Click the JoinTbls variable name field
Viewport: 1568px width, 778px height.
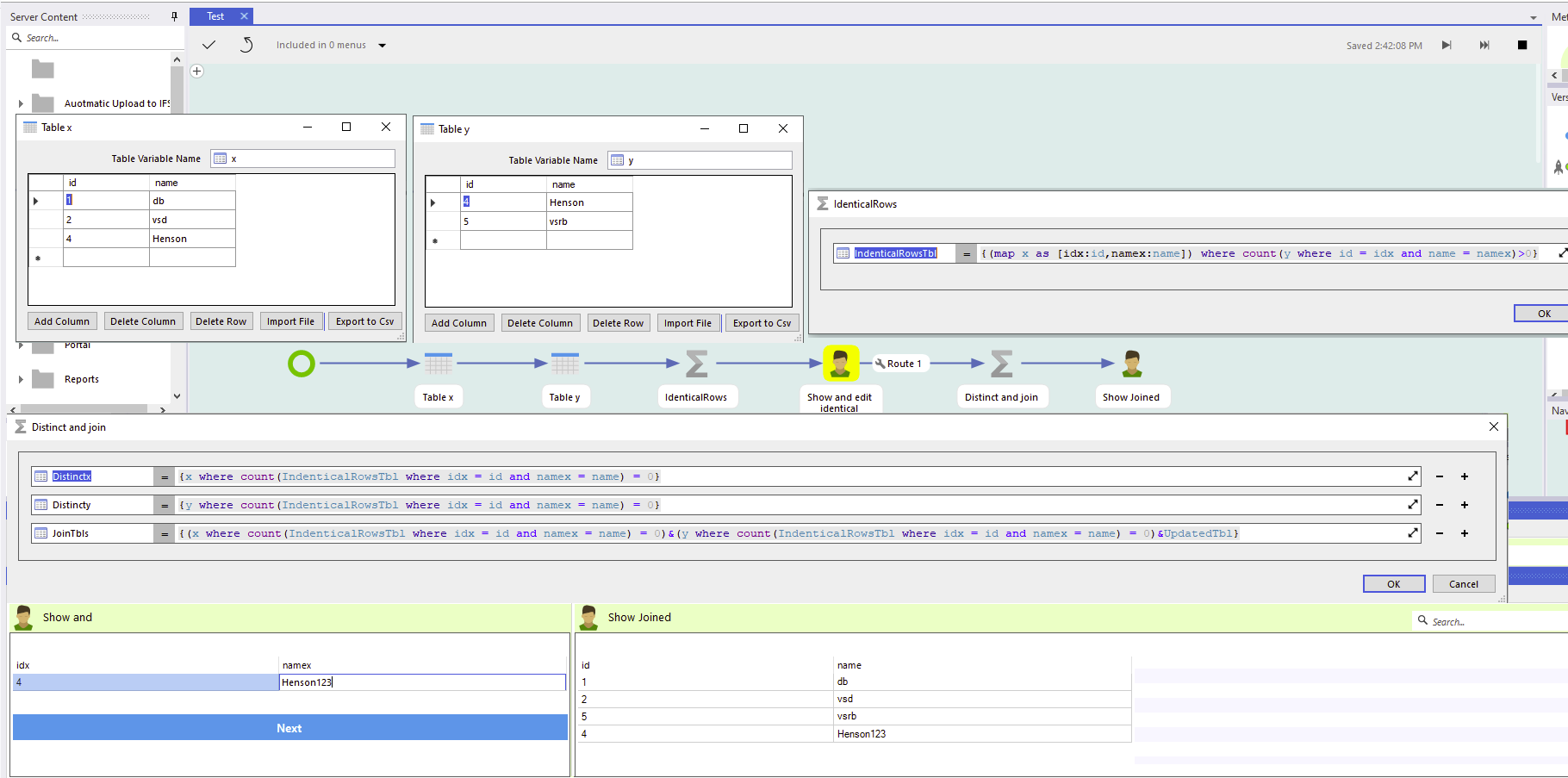[x=93, y=533]
